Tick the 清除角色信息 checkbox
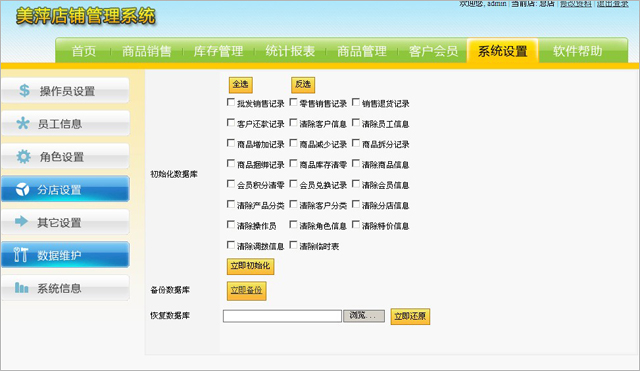The width and height of the screenshot is (640, 371). pyautogui.click(x=293, y=224)
